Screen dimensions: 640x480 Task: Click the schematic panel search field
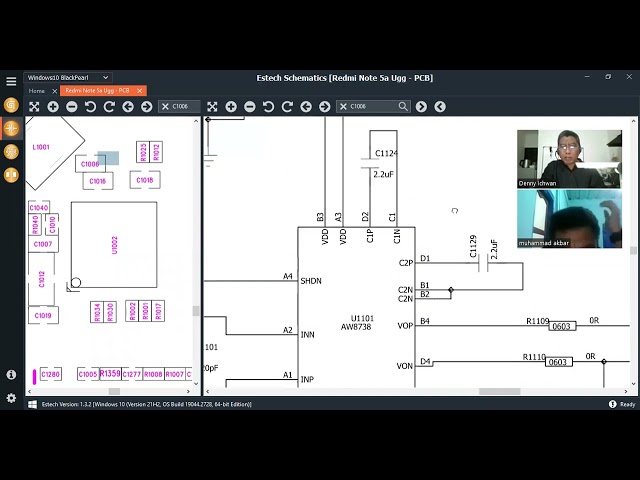tap(373, 107)
